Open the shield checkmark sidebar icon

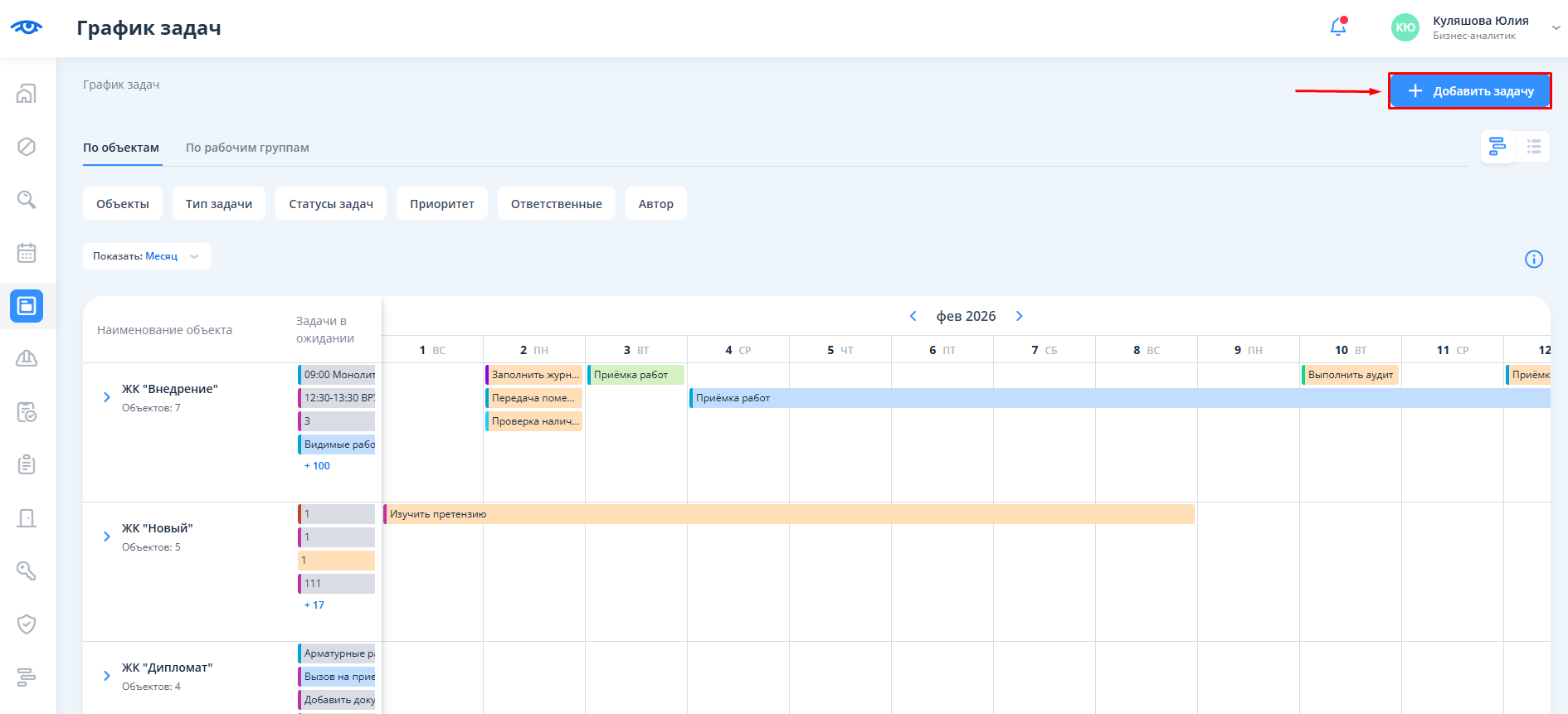point(27,624)
